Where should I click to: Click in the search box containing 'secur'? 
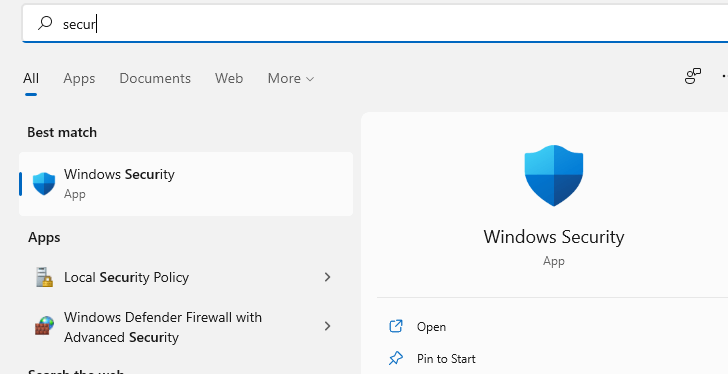click(x=375, y=24)
